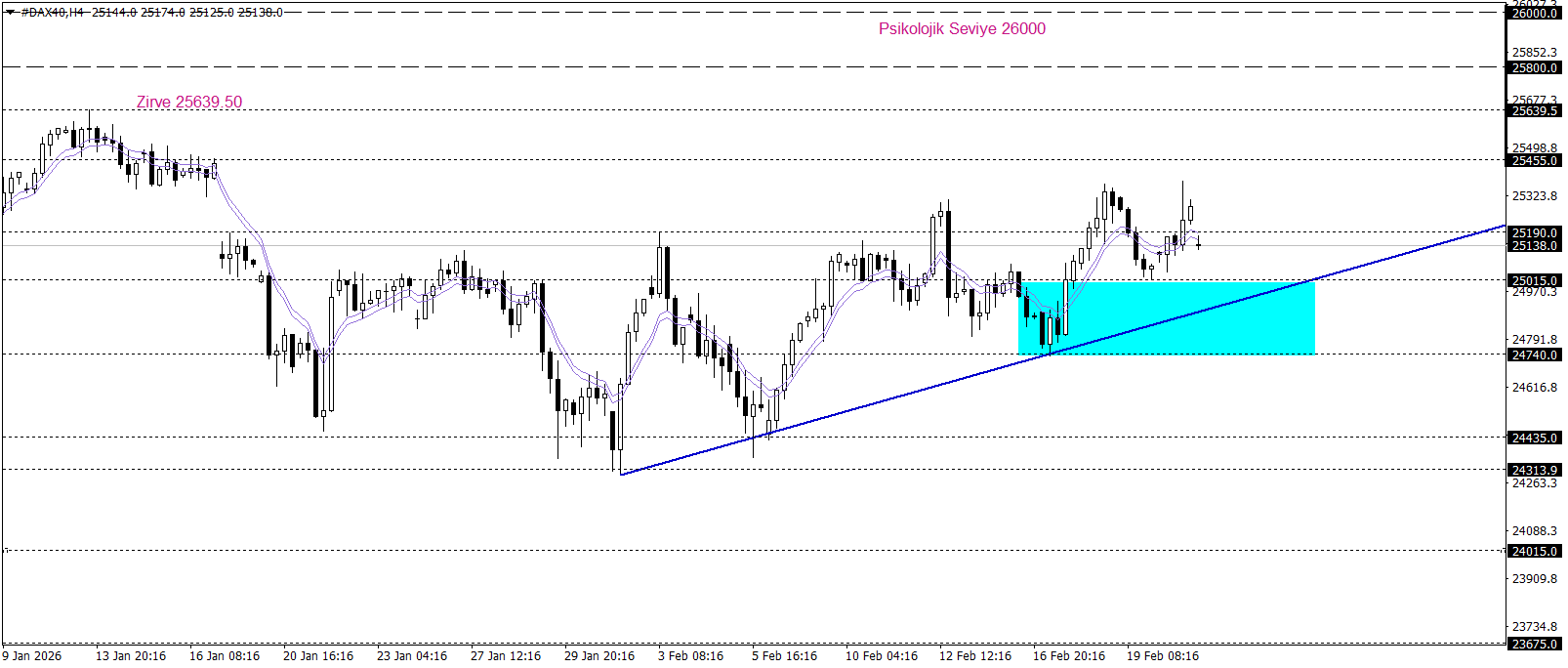
Task: Select the 25455.0 price level tag
Action: coord(1534,161)
